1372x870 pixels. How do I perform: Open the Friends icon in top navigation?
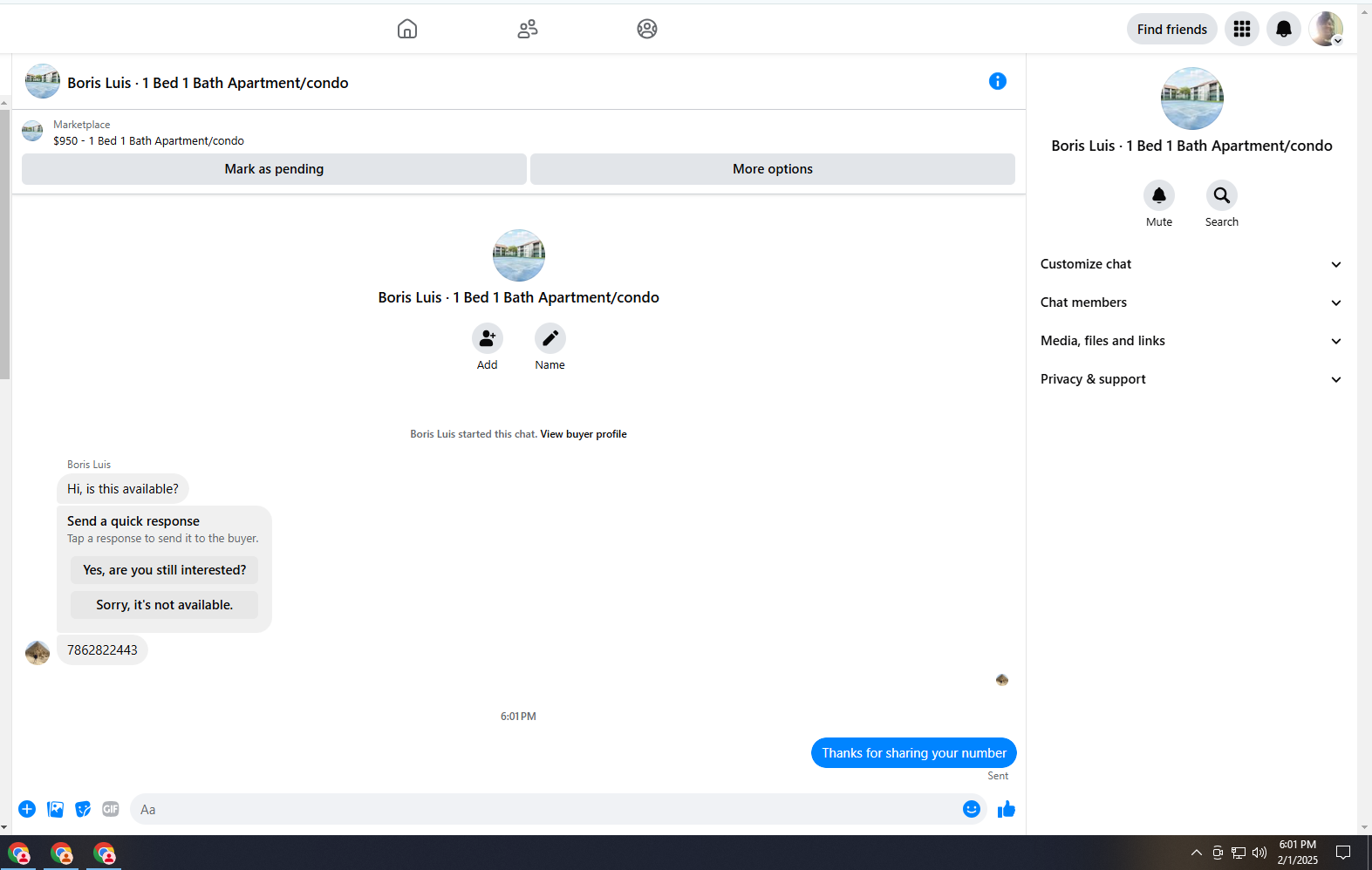(528, 29)
